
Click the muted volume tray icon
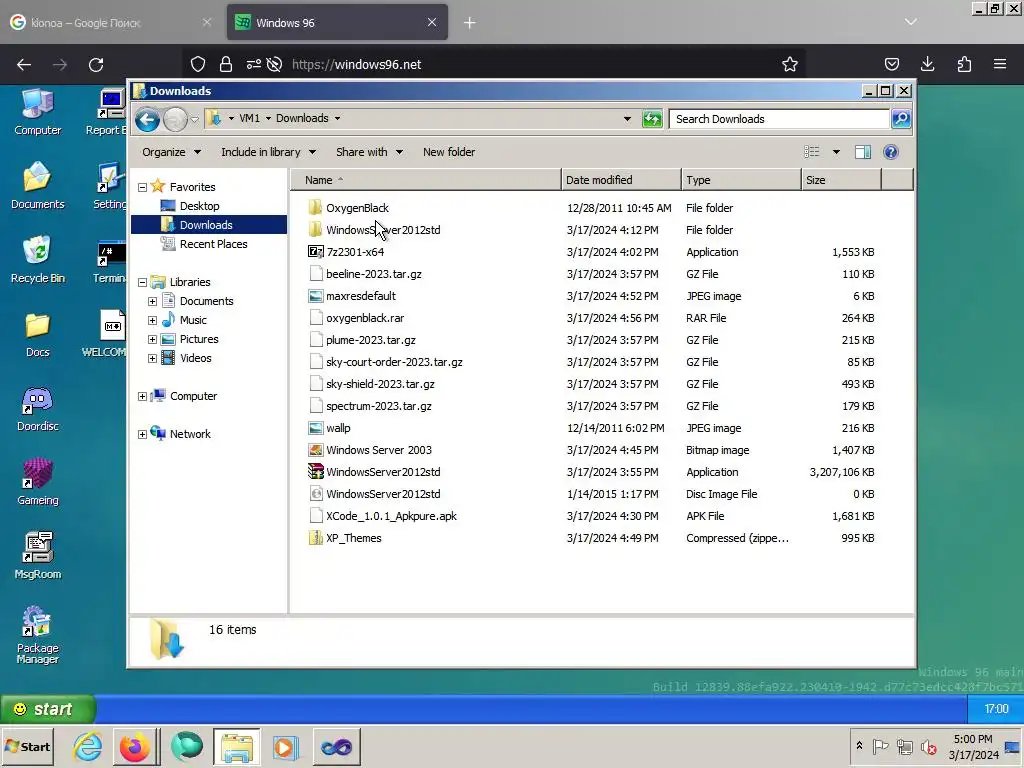coord(929,746)
